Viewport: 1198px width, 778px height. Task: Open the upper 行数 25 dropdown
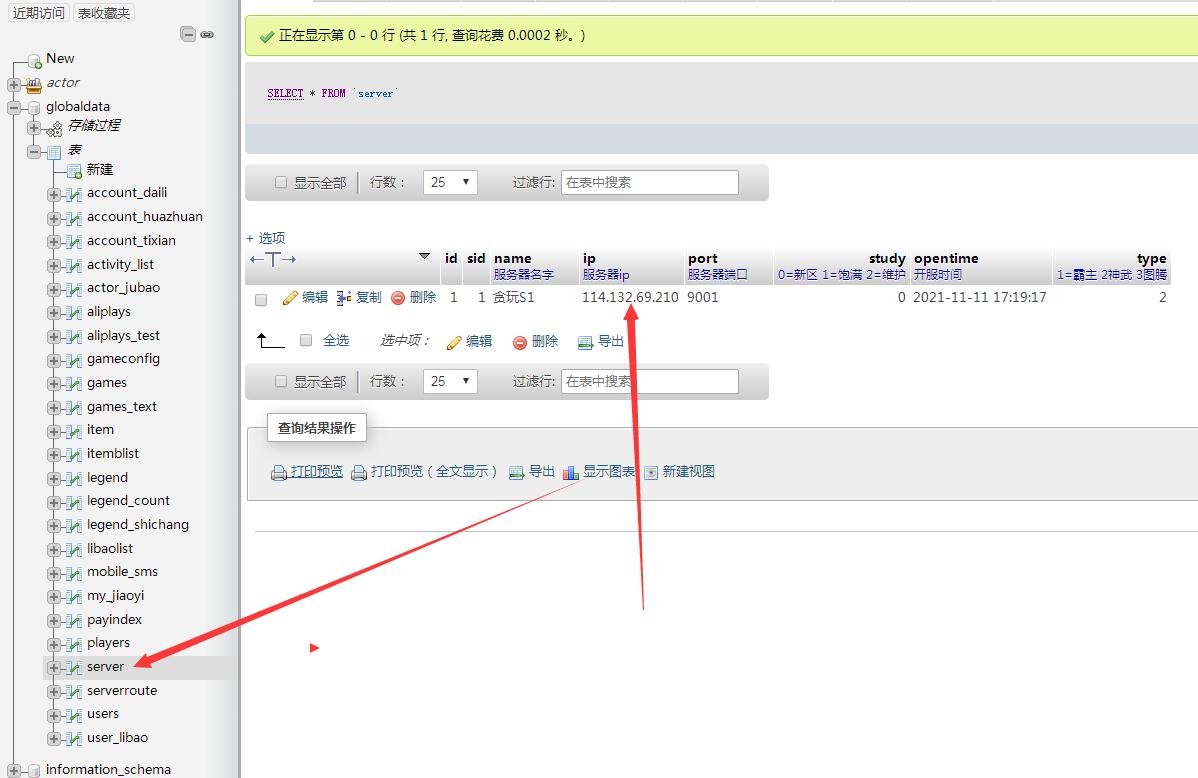[451, 183]
